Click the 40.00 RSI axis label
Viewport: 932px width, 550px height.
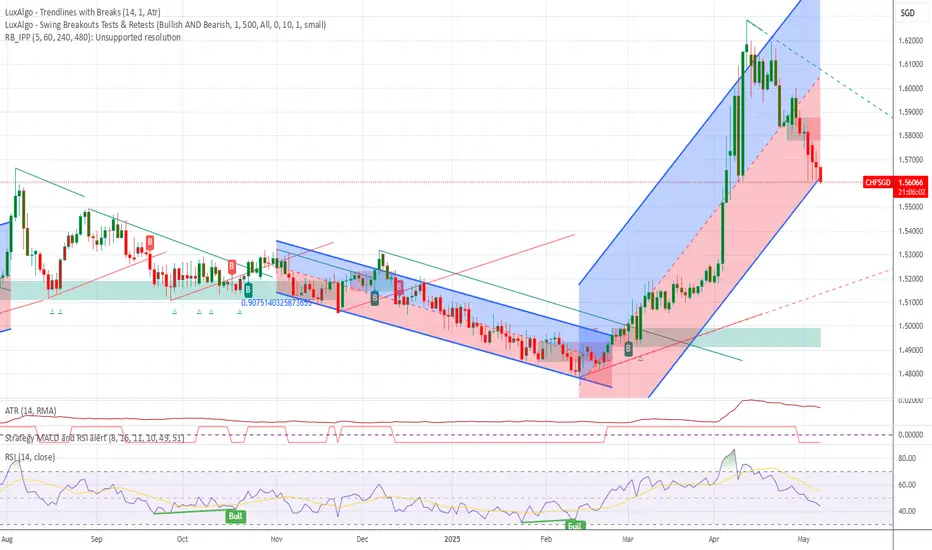coord(907,511)
